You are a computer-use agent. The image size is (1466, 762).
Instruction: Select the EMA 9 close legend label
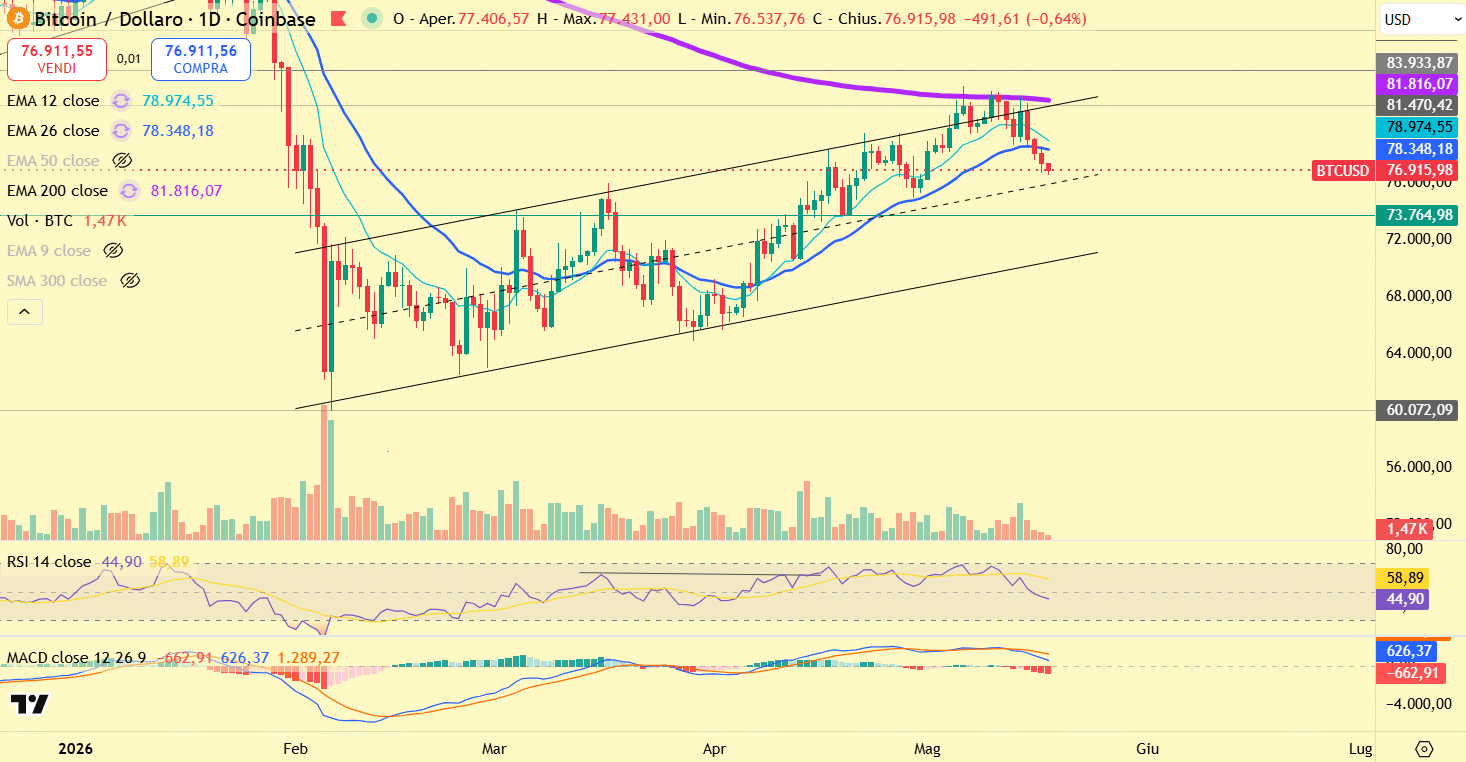coord(49,251)
